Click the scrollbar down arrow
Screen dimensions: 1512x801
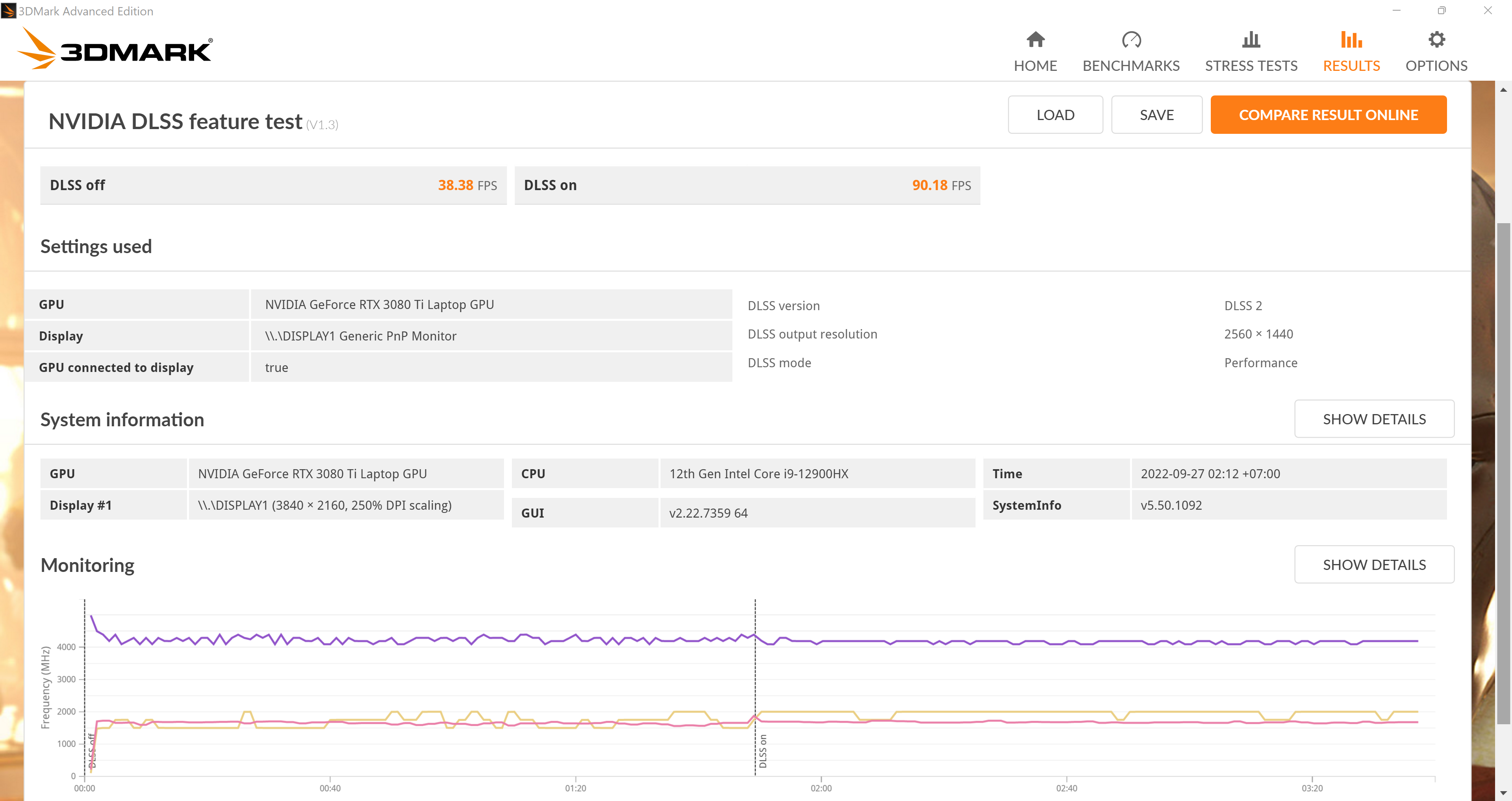click(x=1503, y=793)
